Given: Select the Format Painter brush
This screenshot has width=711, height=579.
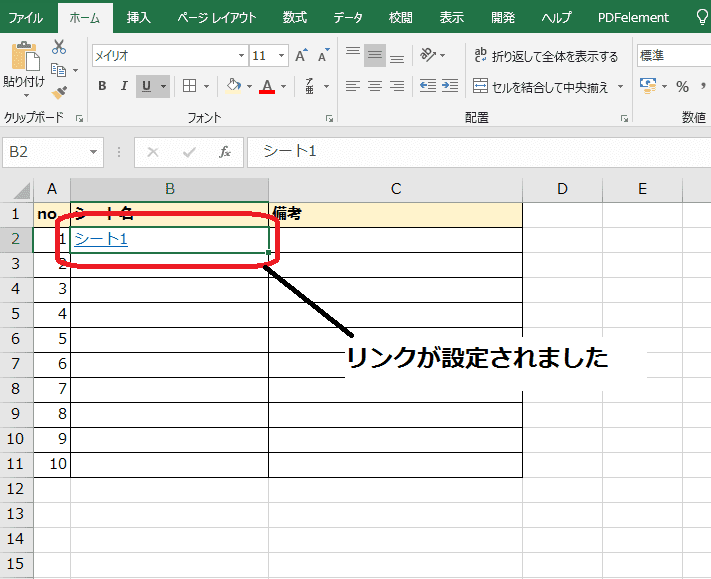Looking at the screenshot, I should [59, 92].
